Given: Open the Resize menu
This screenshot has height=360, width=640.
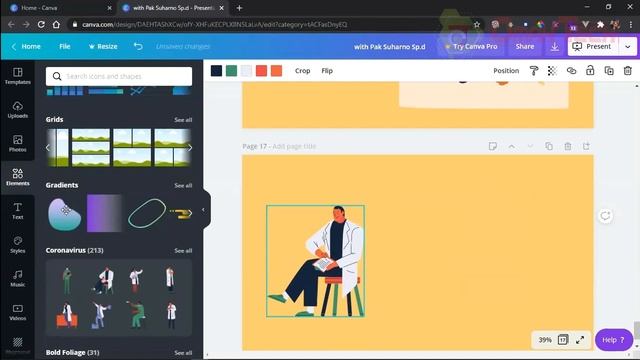Looking at the screenshot, I should point(103,47).
